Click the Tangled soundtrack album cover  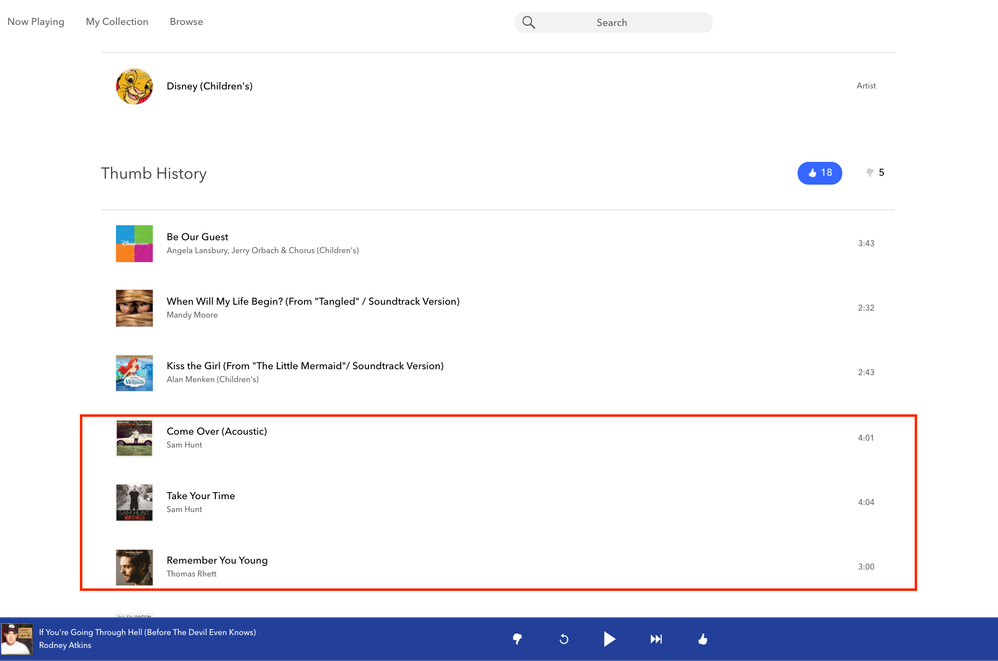point(134,308)
